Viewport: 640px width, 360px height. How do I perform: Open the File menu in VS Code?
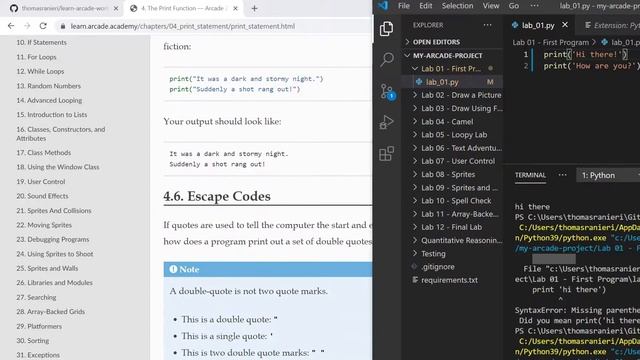click(x=404, y=5)
